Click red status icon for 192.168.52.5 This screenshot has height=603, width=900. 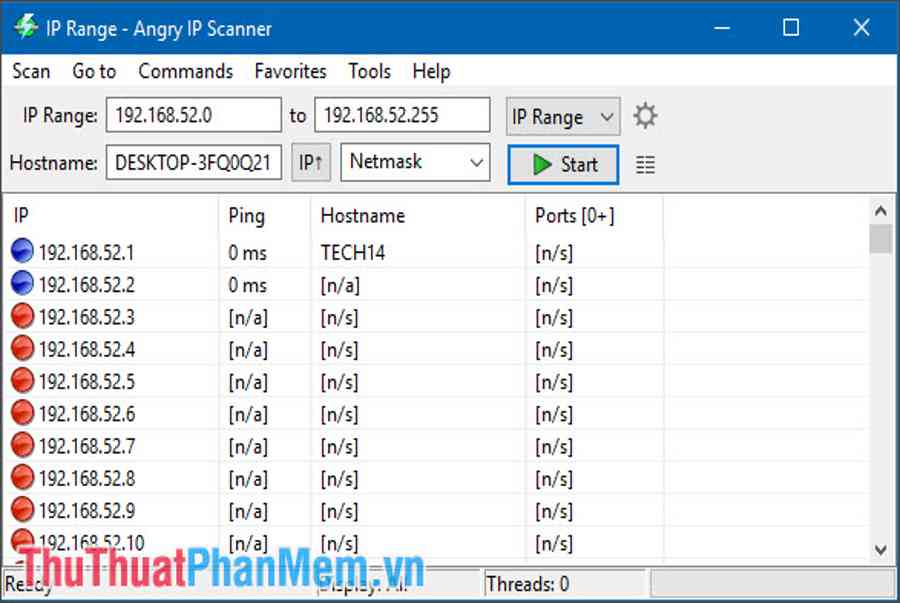point(22,380)
